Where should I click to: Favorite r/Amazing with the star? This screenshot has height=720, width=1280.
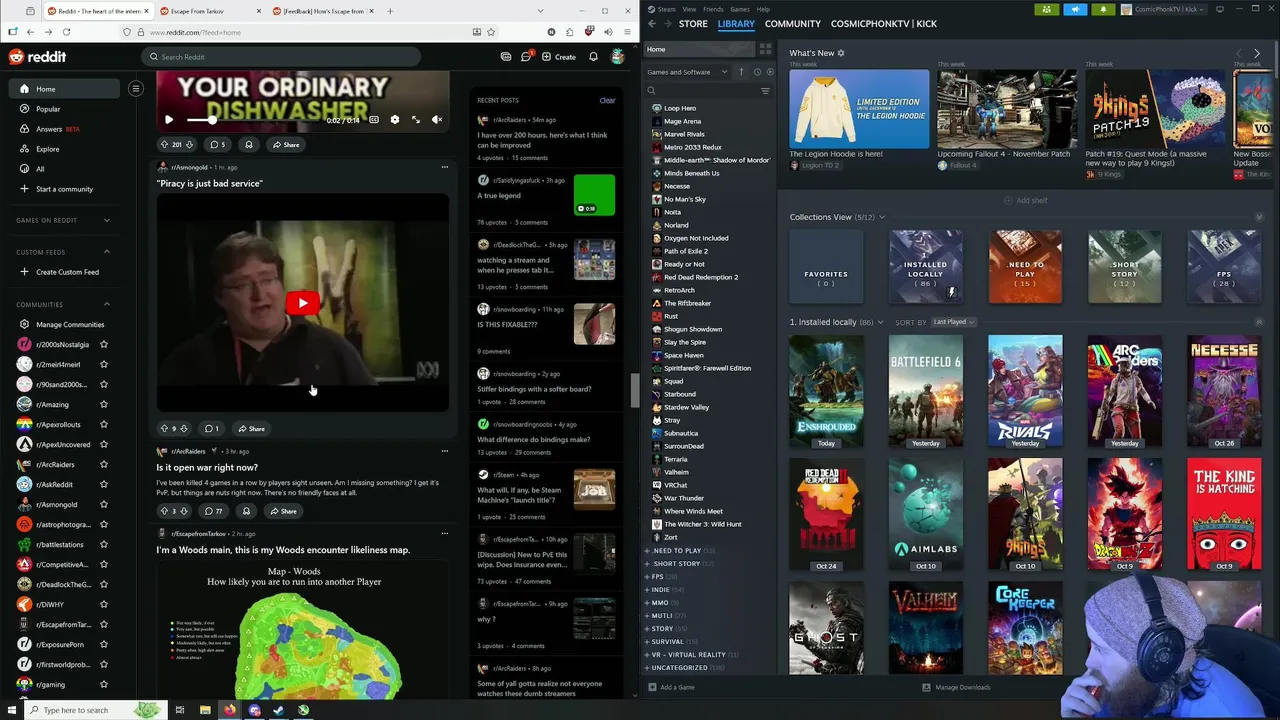point(104,404)
